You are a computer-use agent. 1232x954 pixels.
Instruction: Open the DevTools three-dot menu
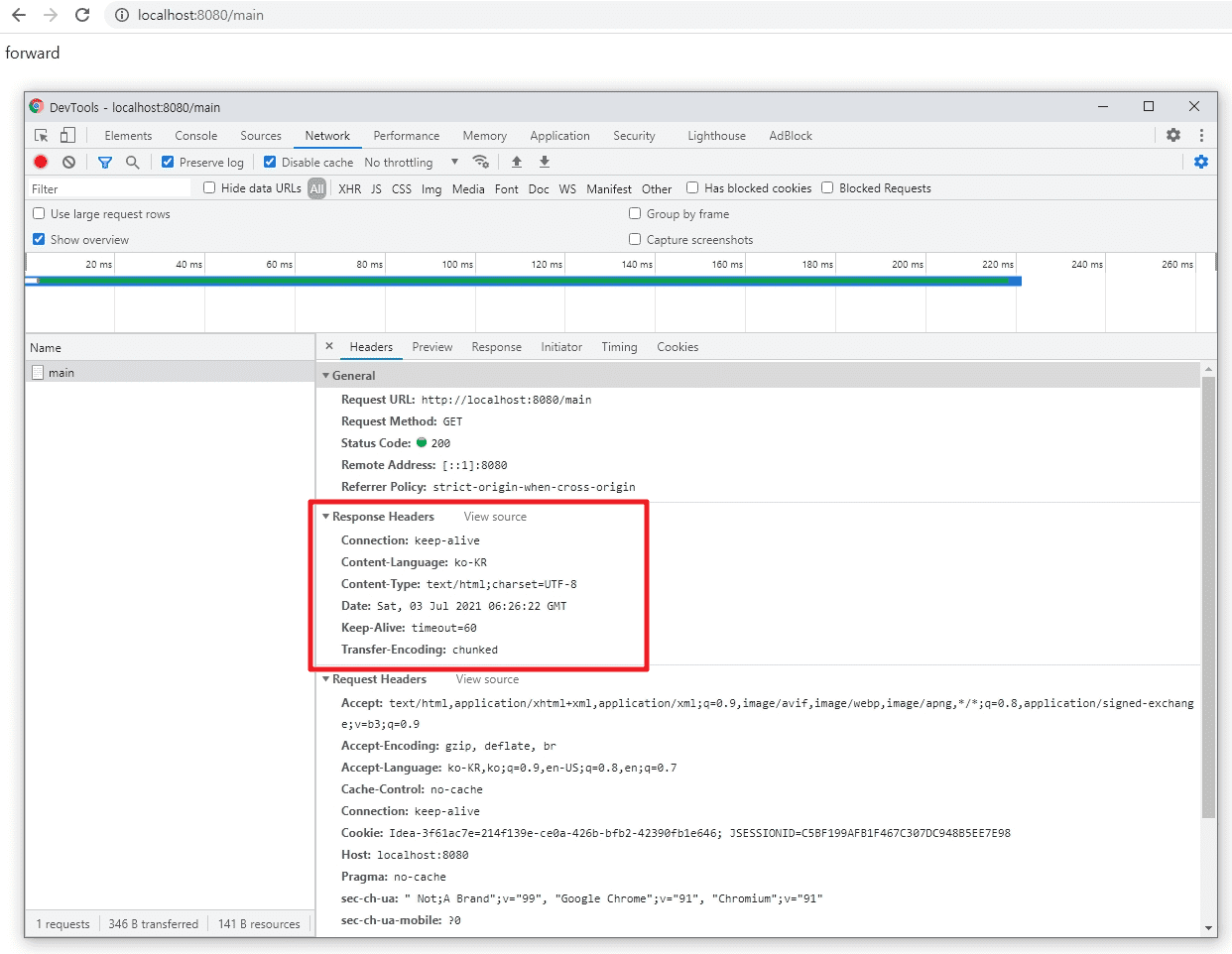click(x=1201, y=136)
